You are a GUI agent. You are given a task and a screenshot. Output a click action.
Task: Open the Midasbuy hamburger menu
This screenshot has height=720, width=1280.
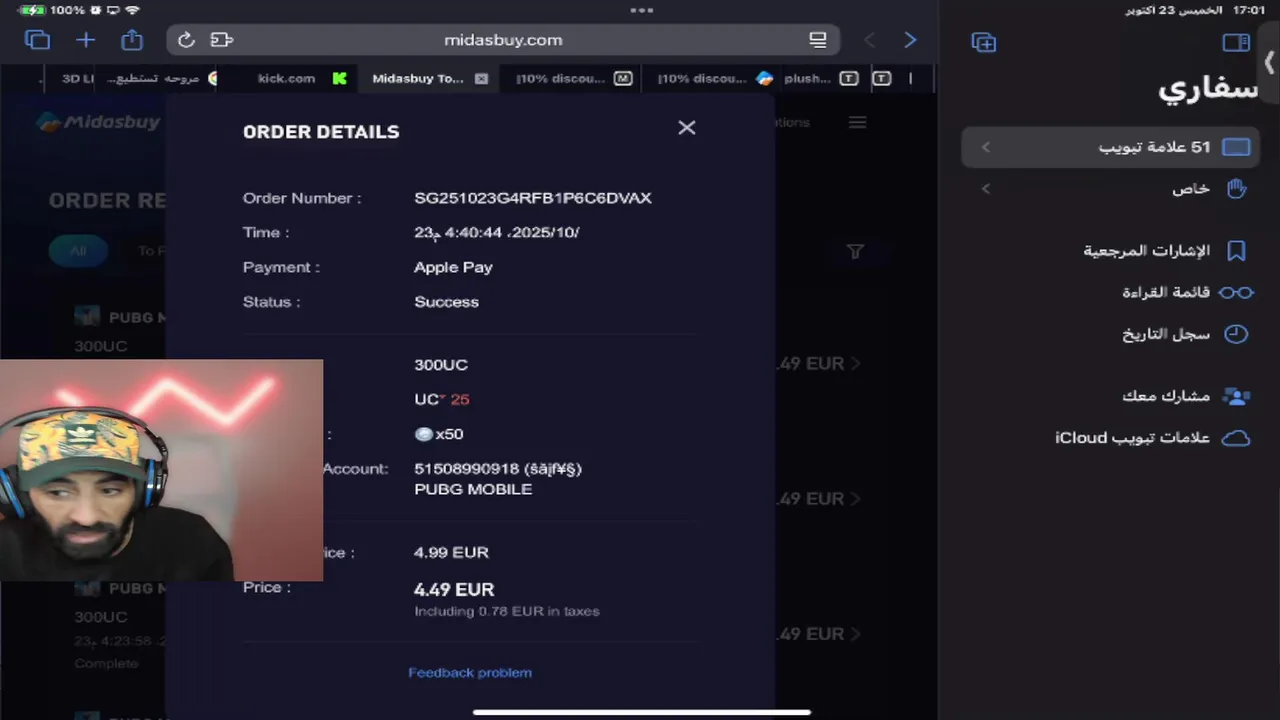[x=857, y=122]
